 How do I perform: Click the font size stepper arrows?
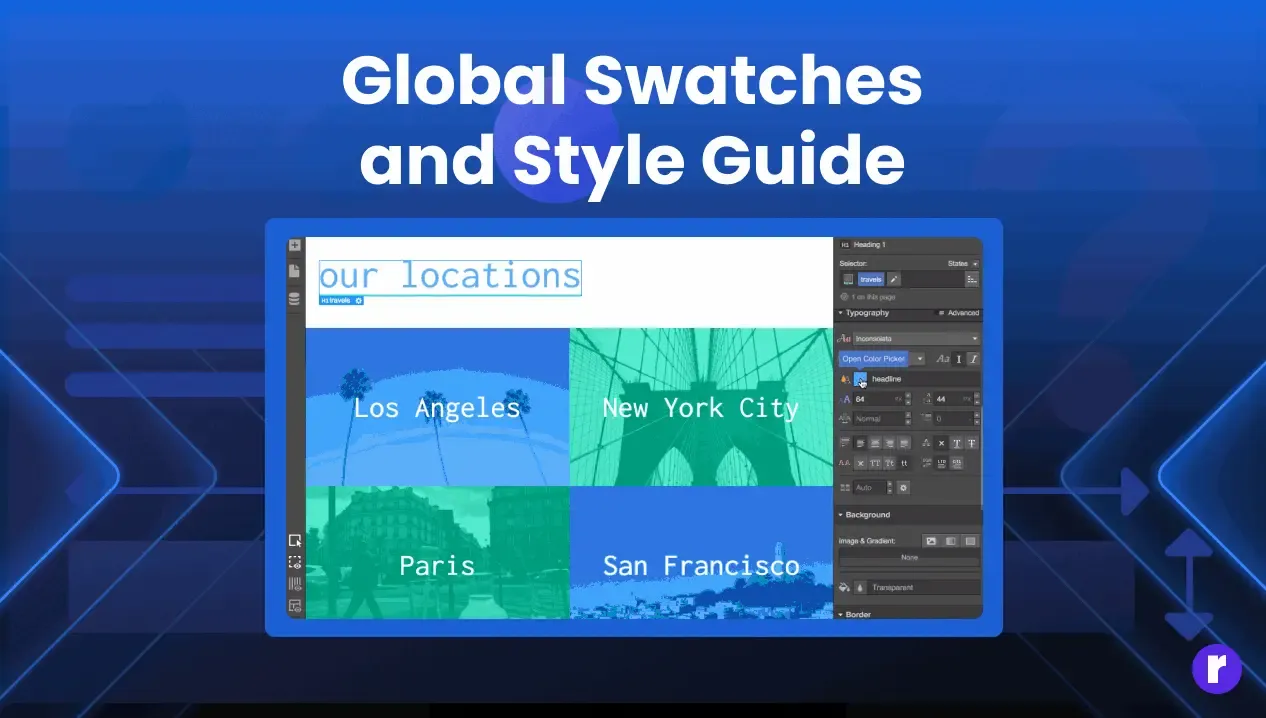tap(908, 399)
